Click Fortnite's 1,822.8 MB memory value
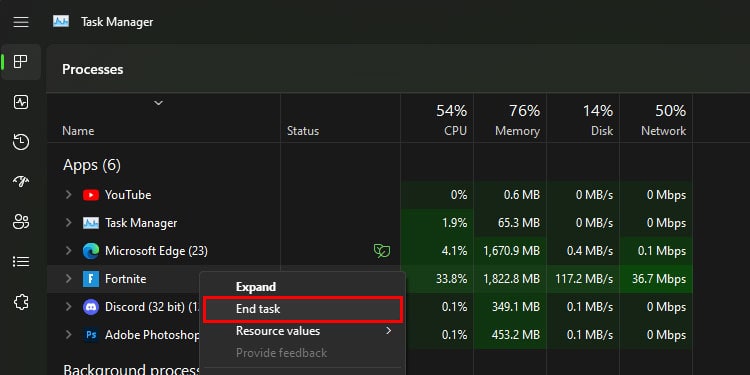 (511, 279)
